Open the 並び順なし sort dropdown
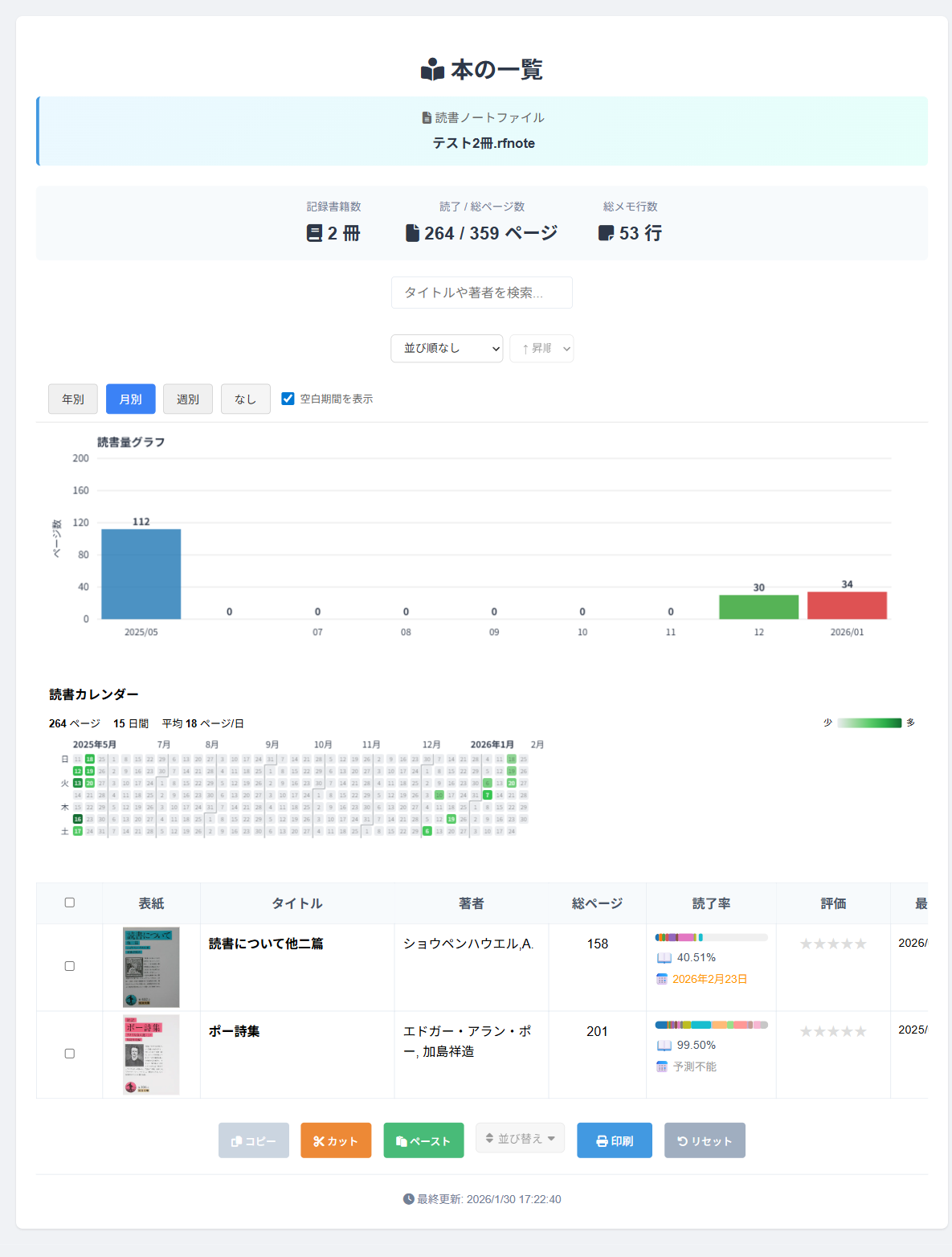 coord(447,348)
